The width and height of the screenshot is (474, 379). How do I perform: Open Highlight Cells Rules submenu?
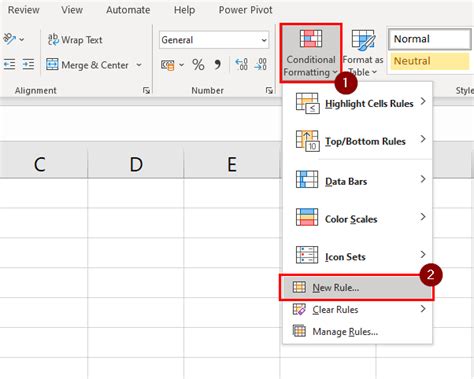pyautogui.click(x=357, y=103)
